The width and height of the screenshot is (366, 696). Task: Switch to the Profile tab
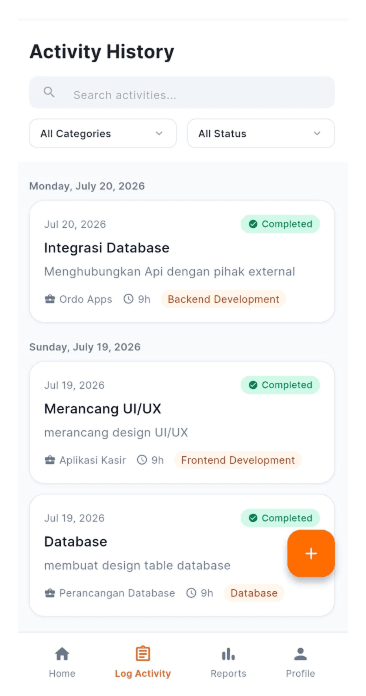[300, 662]
